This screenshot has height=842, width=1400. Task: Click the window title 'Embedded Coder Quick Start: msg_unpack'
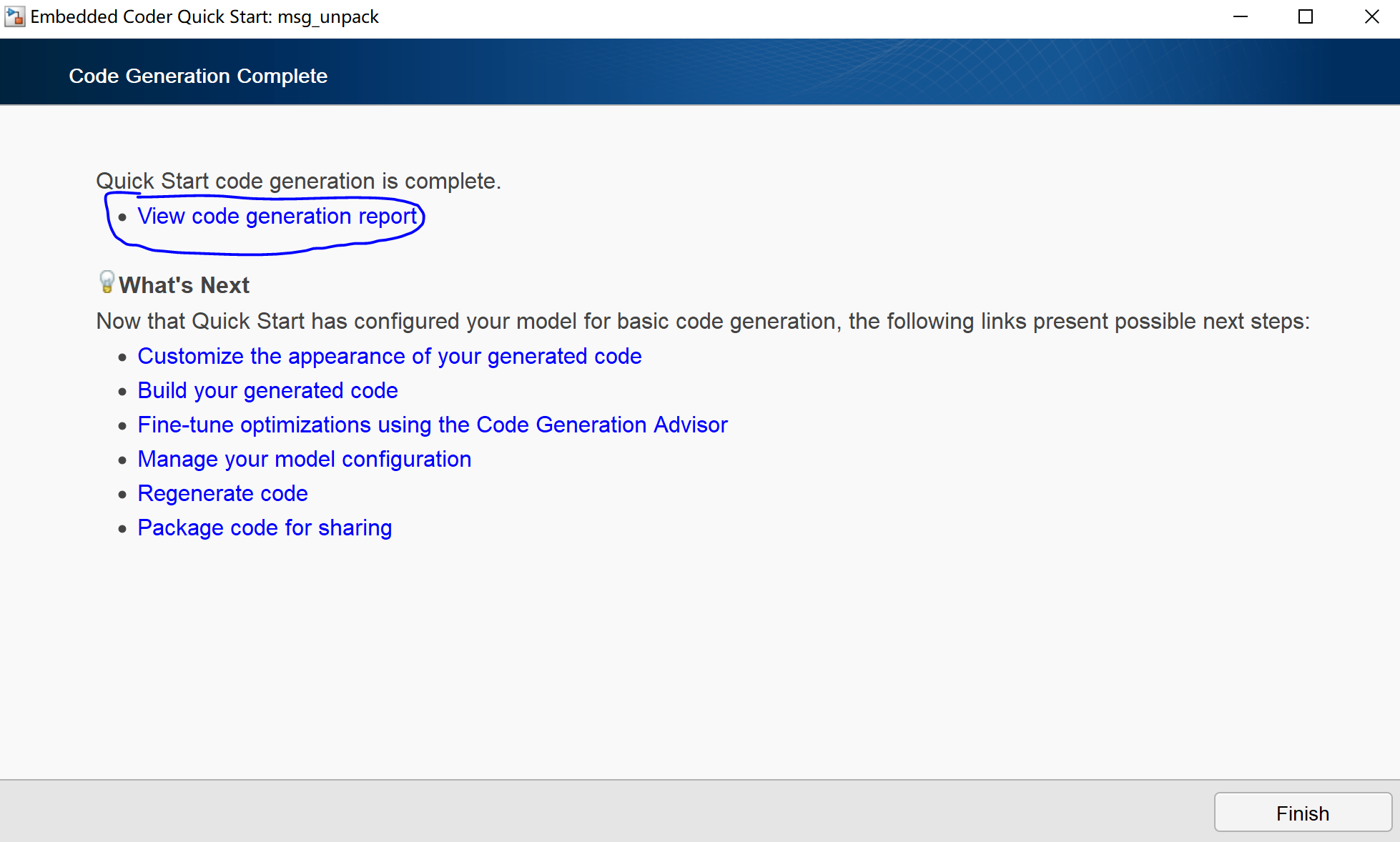tap(204, 16)
